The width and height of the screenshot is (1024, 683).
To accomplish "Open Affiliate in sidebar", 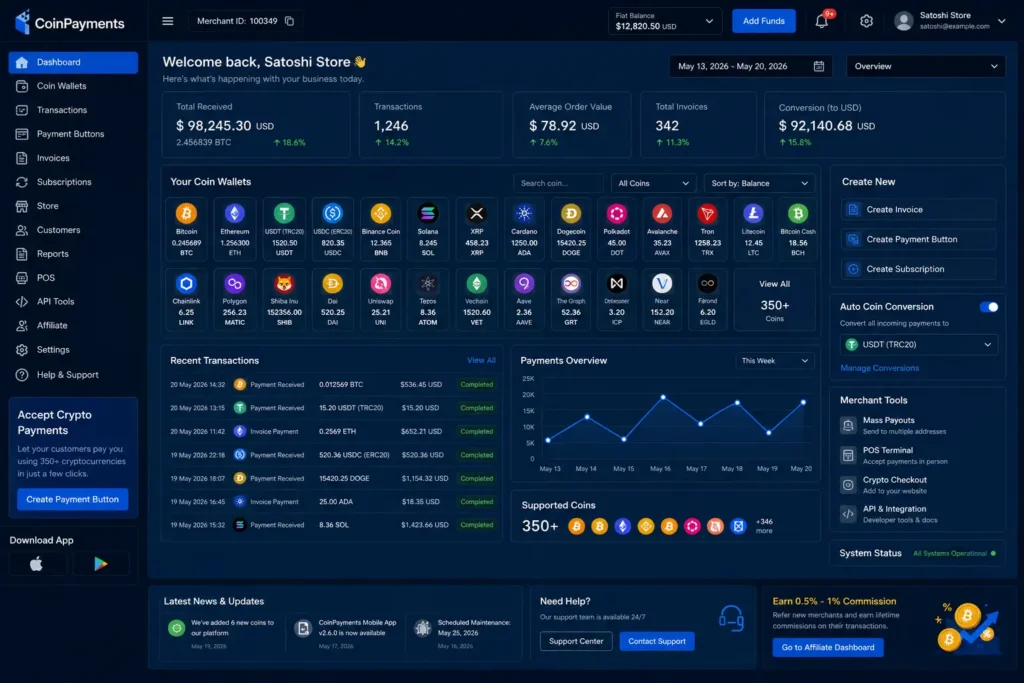I will [73, 325].
